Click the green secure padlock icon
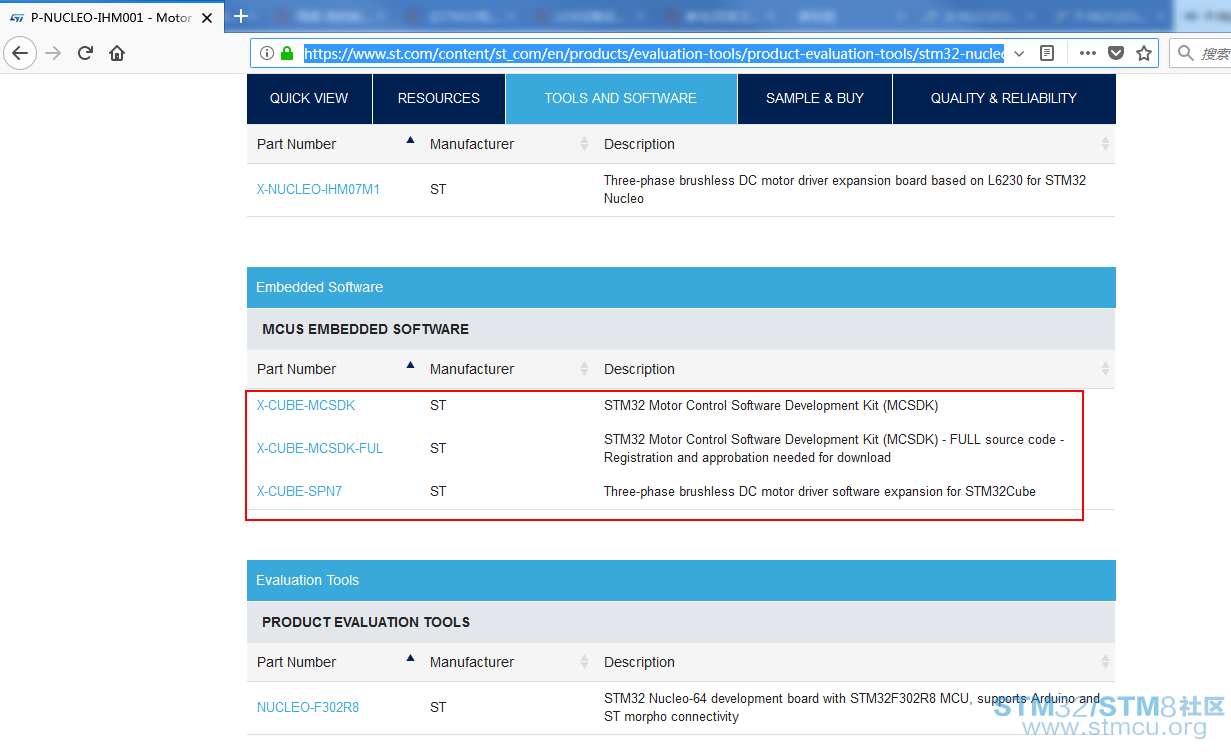1231x752 pixels. (288, 53)
